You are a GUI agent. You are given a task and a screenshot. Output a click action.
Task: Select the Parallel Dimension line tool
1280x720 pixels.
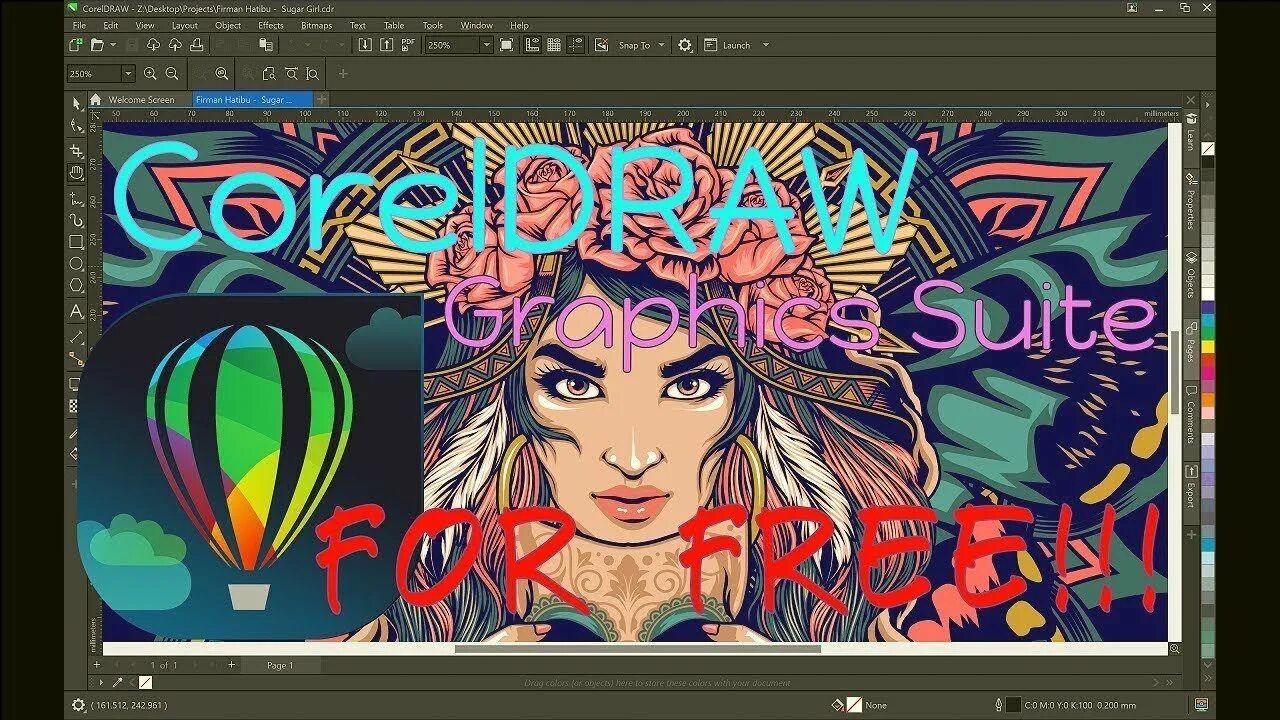click(x=76, y=336)
